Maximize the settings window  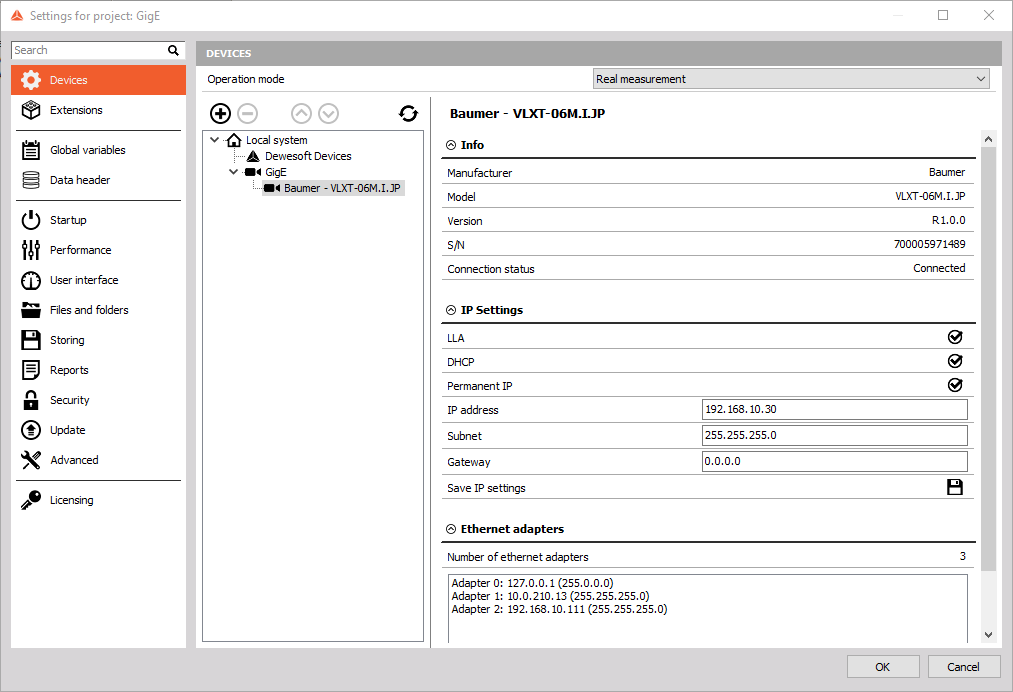943,15
